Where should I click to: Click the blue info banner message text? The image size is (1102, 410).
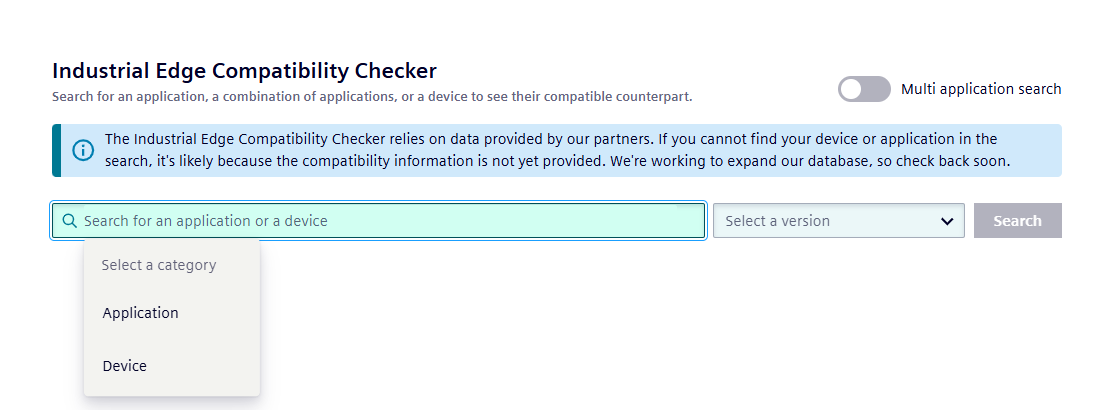(557, 150)
